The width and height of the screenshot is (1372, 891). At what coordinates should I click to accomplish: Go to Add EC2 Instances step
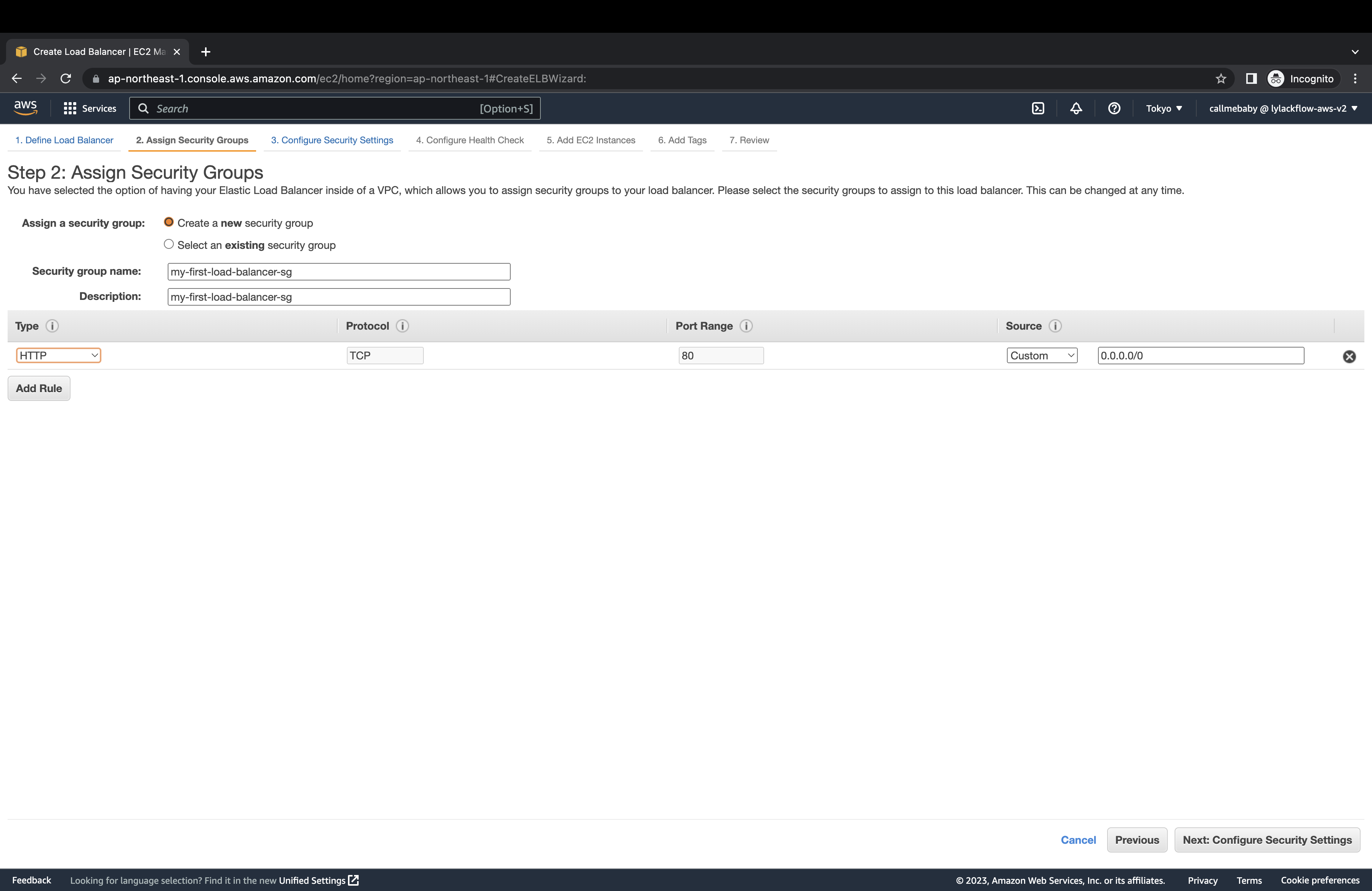click(591, 140)
